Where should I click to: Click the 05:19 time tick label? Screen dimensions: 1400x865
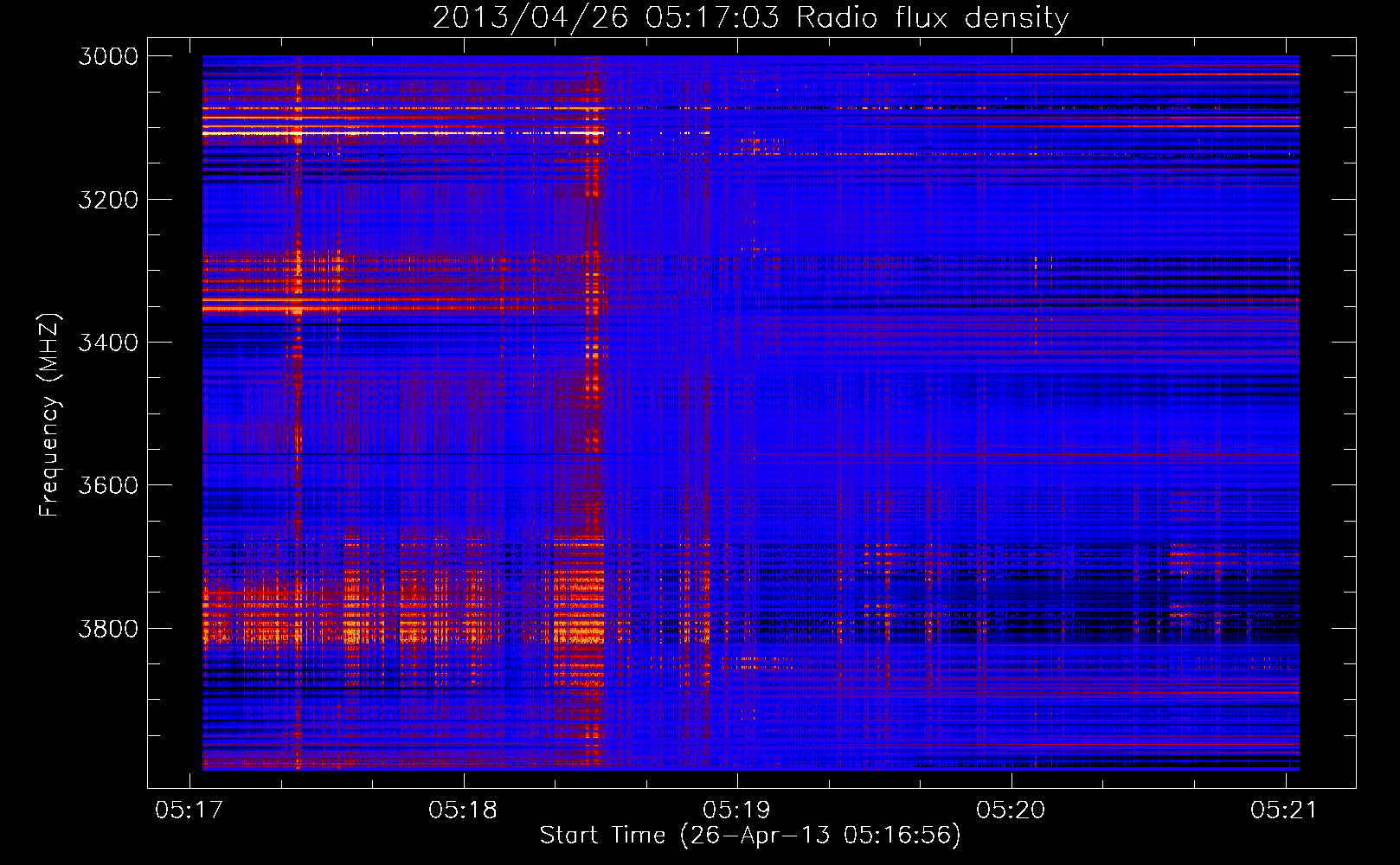point(736,811)
